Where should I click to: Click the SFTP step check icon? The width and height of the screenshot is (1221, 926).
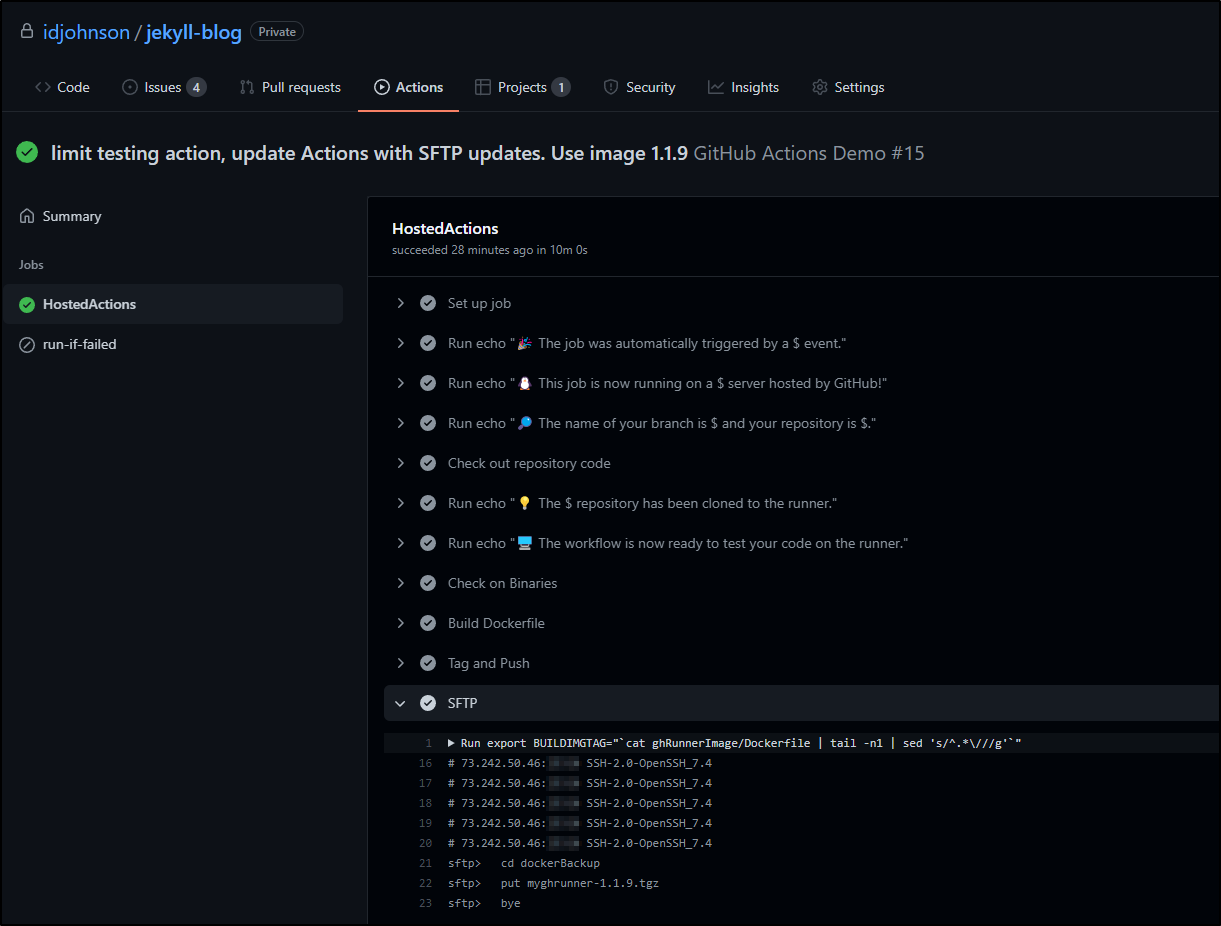(x=428, y=703)
